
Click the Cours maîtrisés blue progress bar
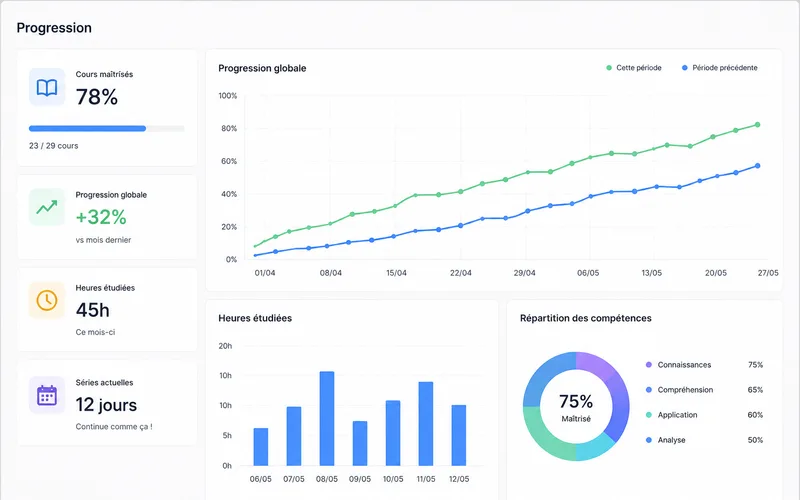pyautogui.click(x=107, y=129)
